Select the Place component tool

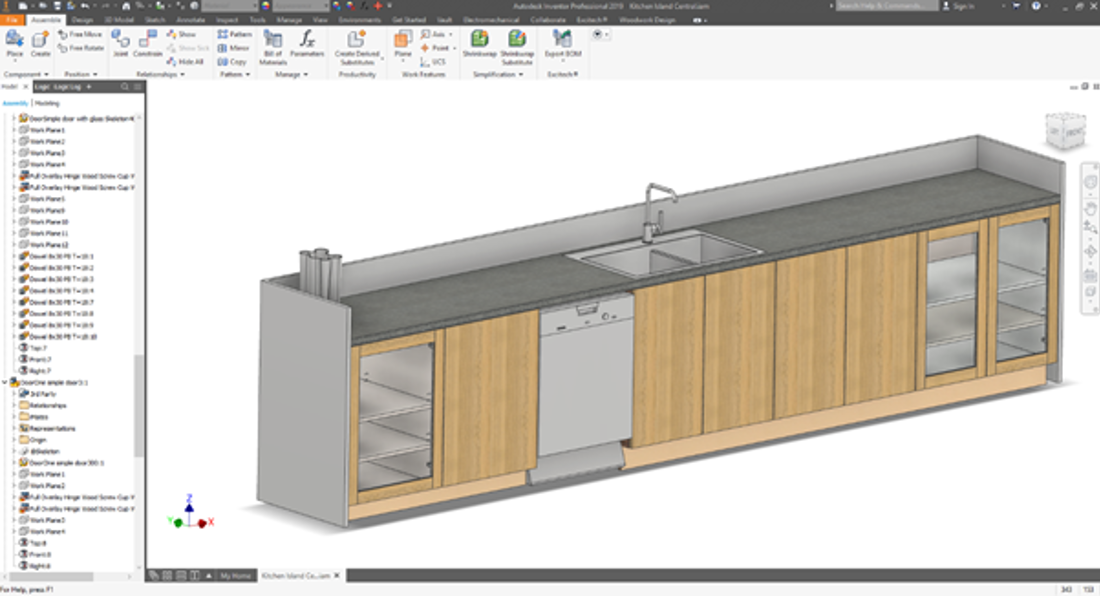pyautogui.click(x=13, y=42)
